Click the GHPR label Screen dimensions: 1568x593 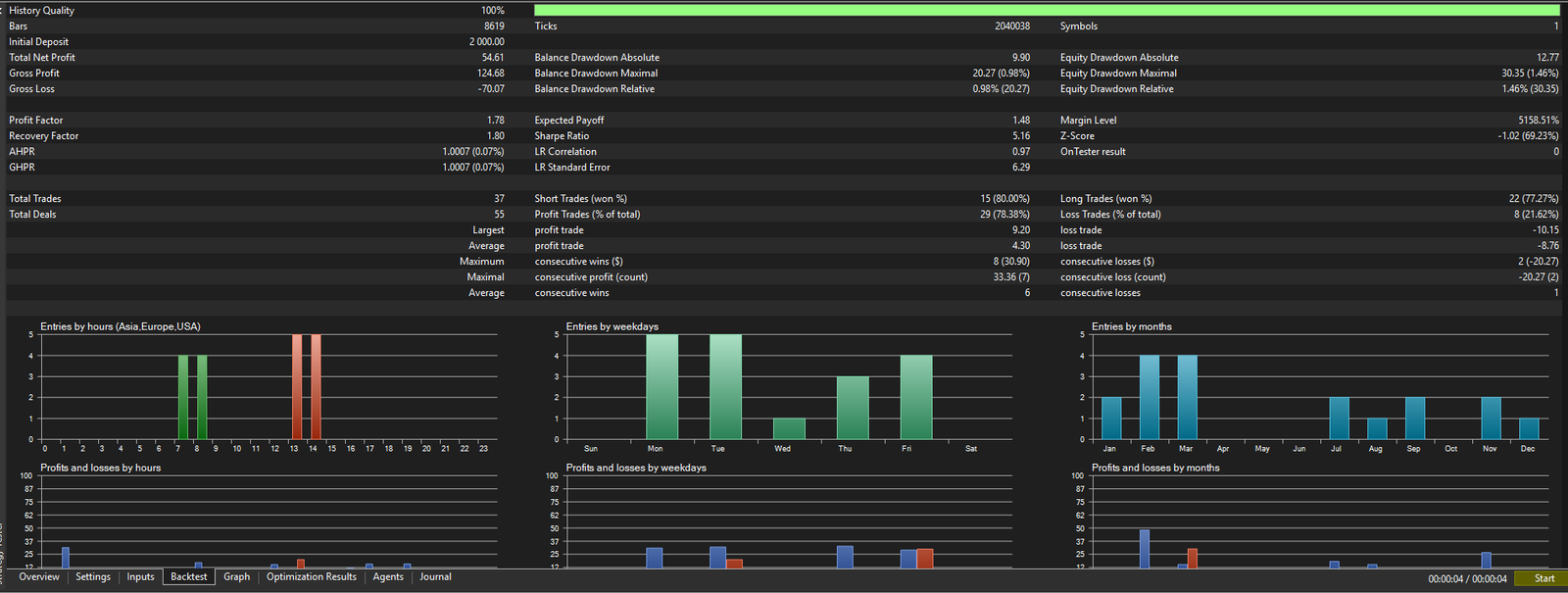pyautogui.click(x=22, y=168)
